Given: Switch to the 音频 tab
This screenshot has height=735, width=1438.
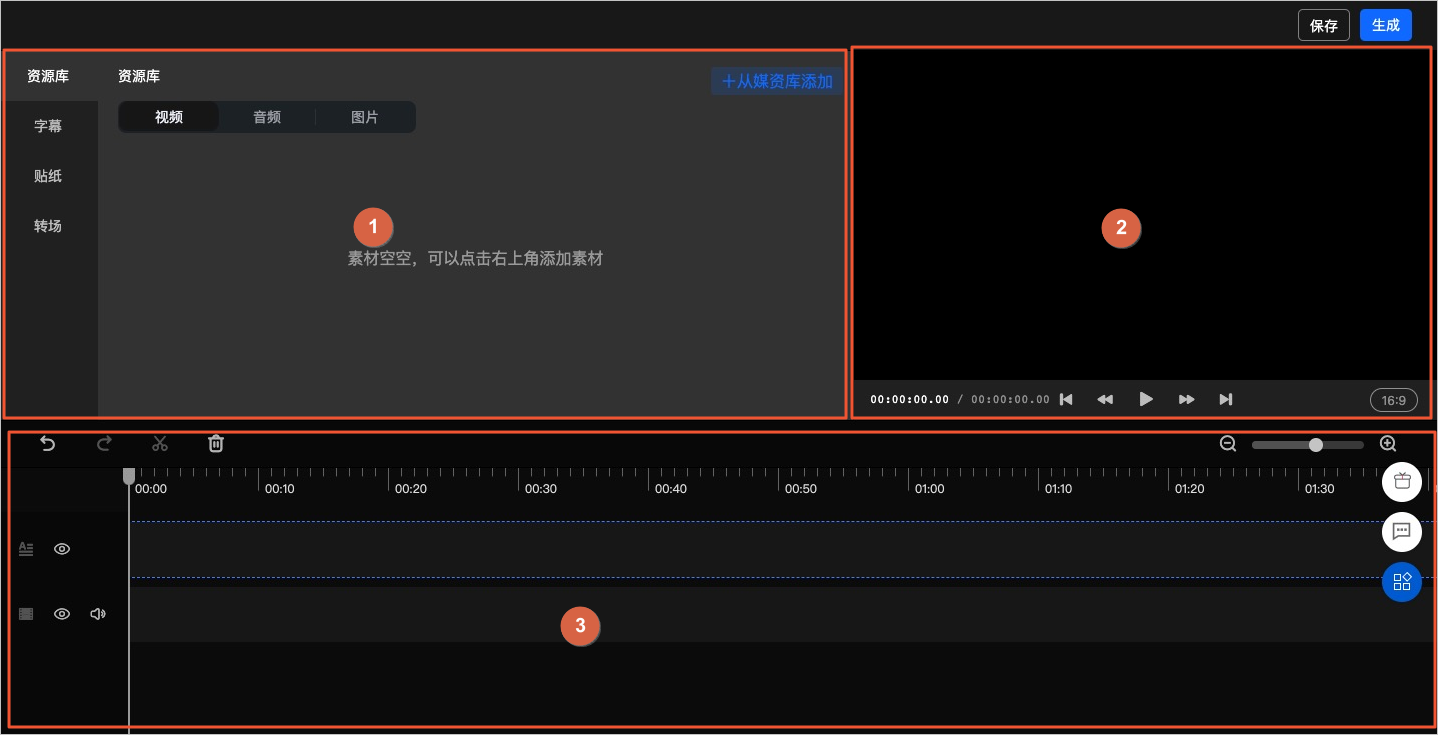Looking at the screenshot, I should [267, 117].
